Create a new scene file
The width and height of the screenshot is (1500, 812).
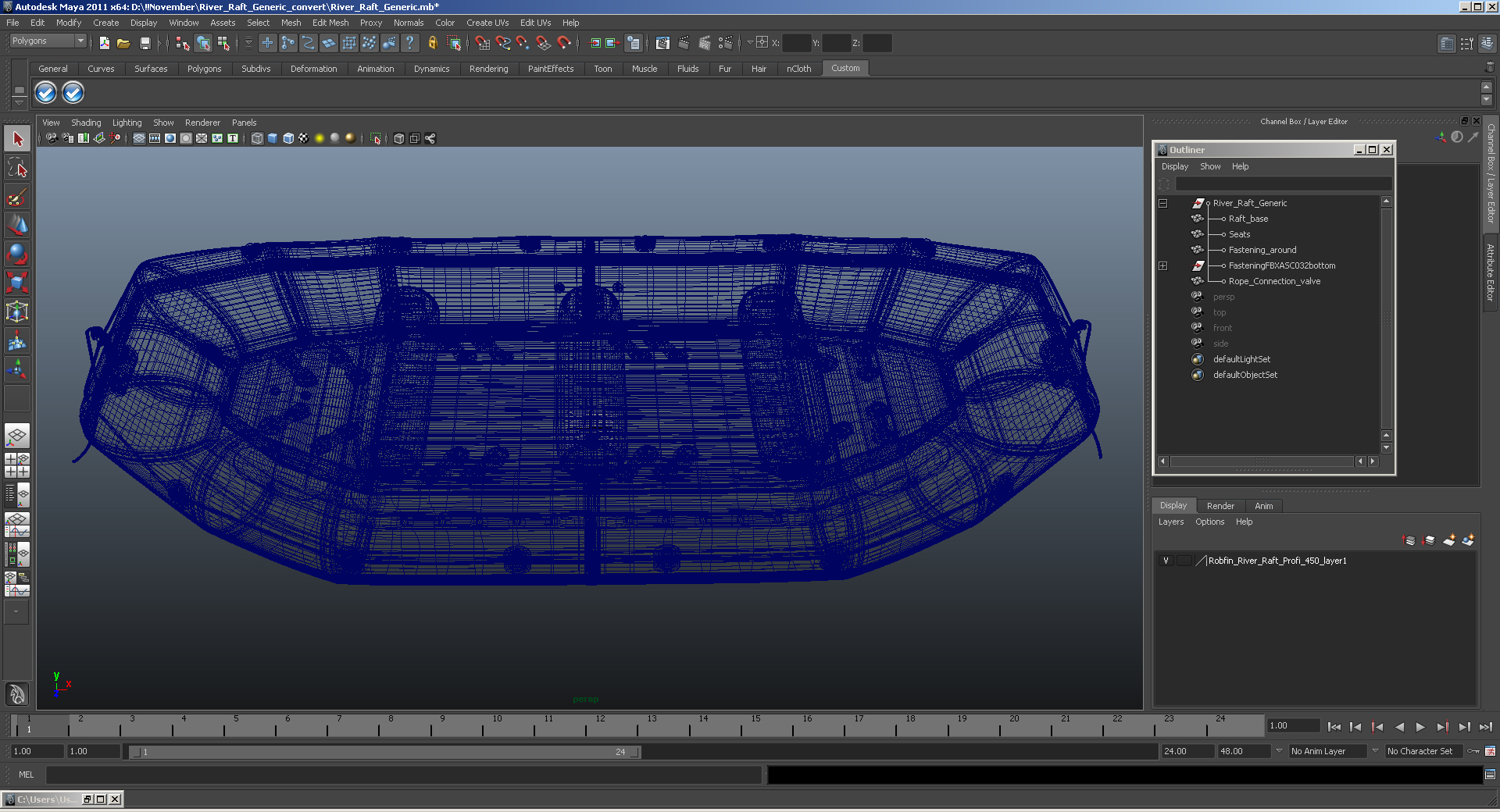[104, 43]
